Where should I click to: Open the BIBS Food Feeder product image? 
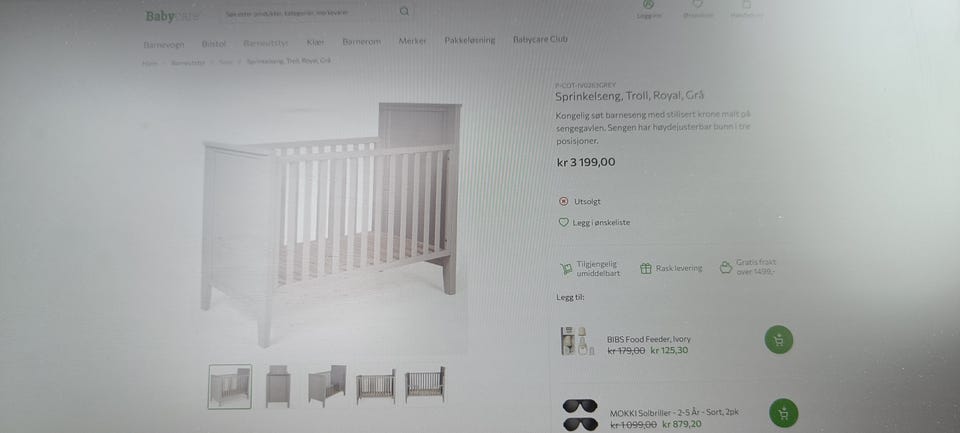pos(576,341)
